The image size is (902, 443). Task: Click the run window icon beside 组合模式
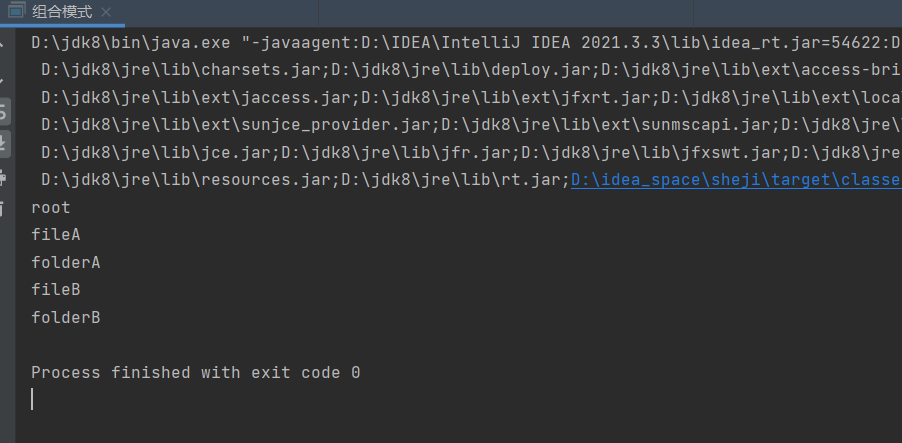click(16, 12)
